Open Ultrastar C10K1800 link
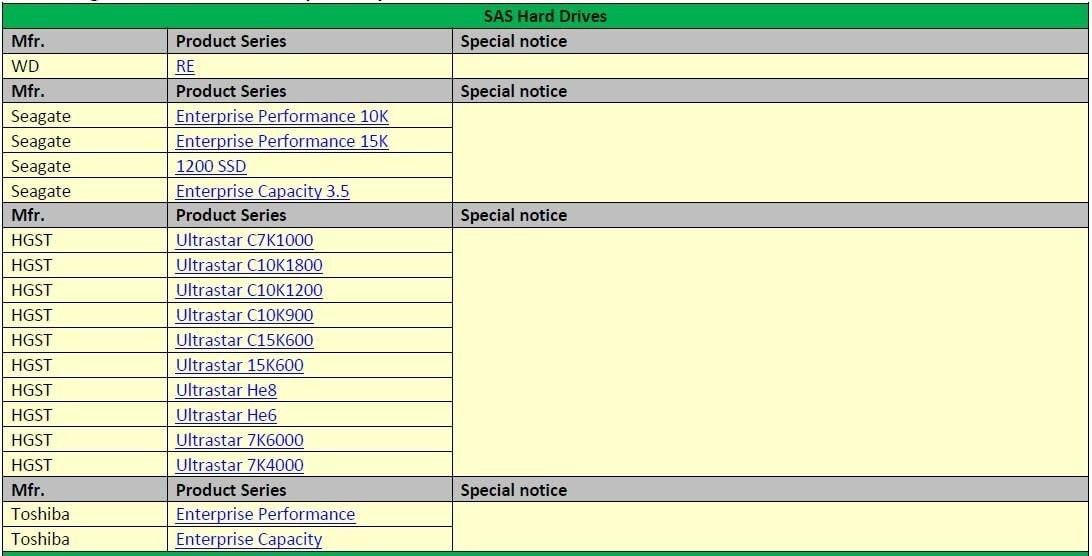This screenshot has height=556, width=1092. pyautogui.click(x=249, y=265)
